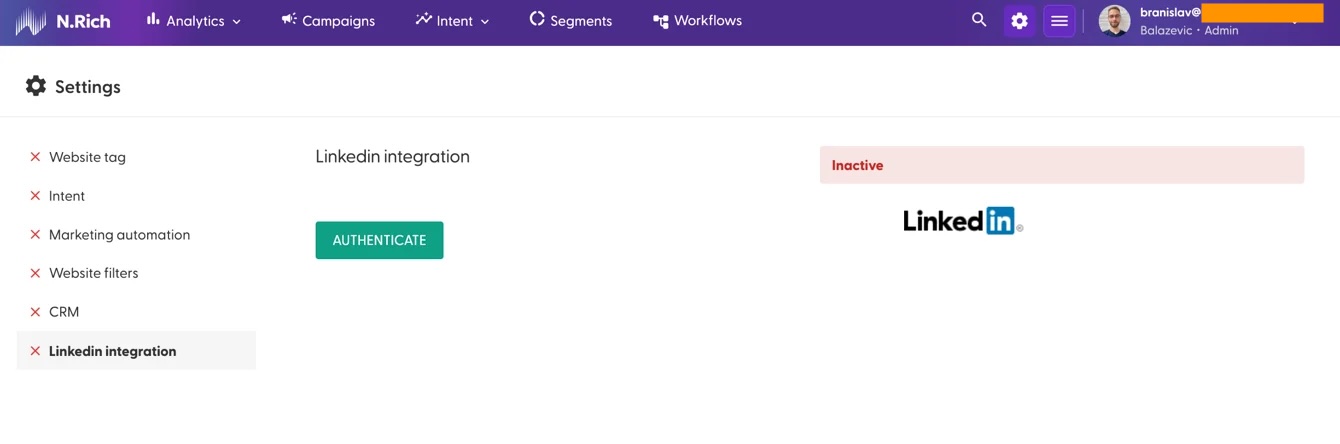
Task: Click the N.Rich logo
Action: tap(63, 21)
